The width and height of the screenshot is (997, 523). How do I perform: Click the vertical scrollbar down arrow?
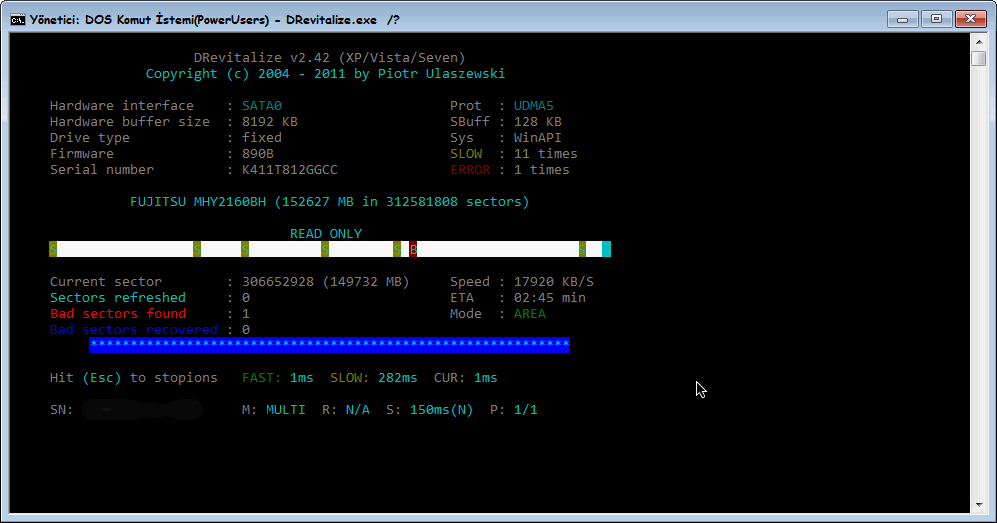[x=979, y=505]
